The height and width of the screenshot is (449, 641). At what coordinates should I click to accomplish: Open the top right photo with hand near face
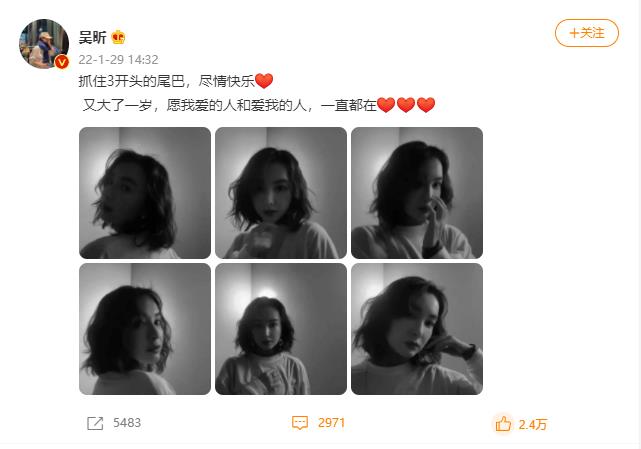point(417,193)
